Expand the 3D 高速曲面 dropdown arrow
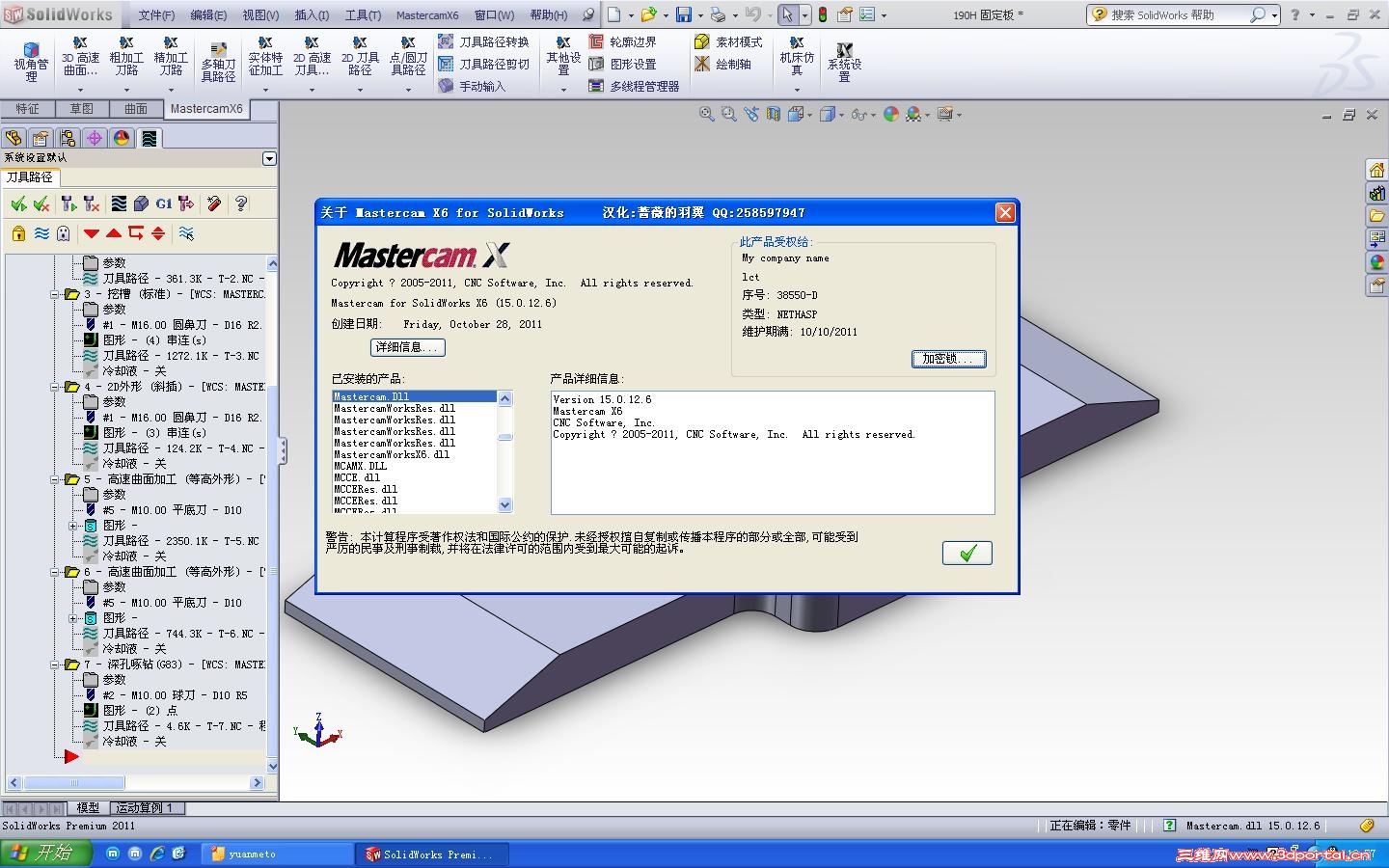The height and width of the screenshot is (868, 1389). tap(80, 90)
